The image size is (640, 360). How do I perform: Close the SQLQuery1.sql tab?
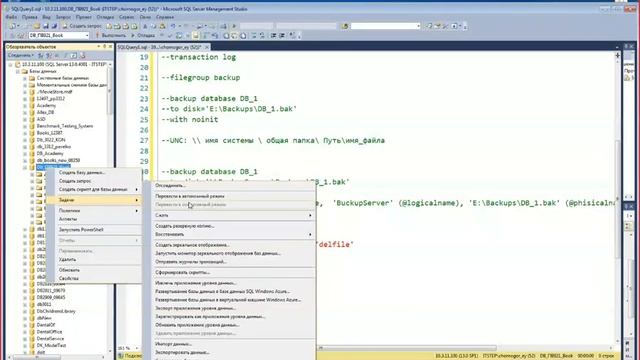click(x=207, y=47)
